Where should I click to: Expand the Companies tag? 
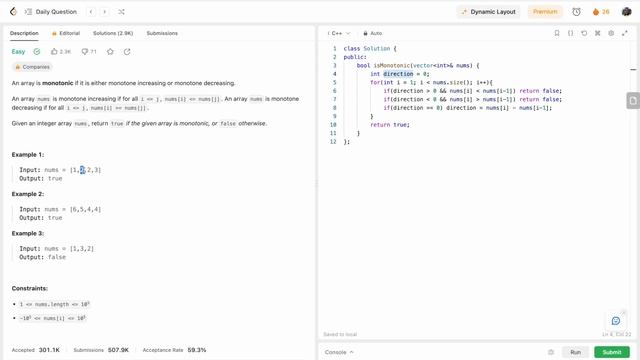tap(32, 67)
